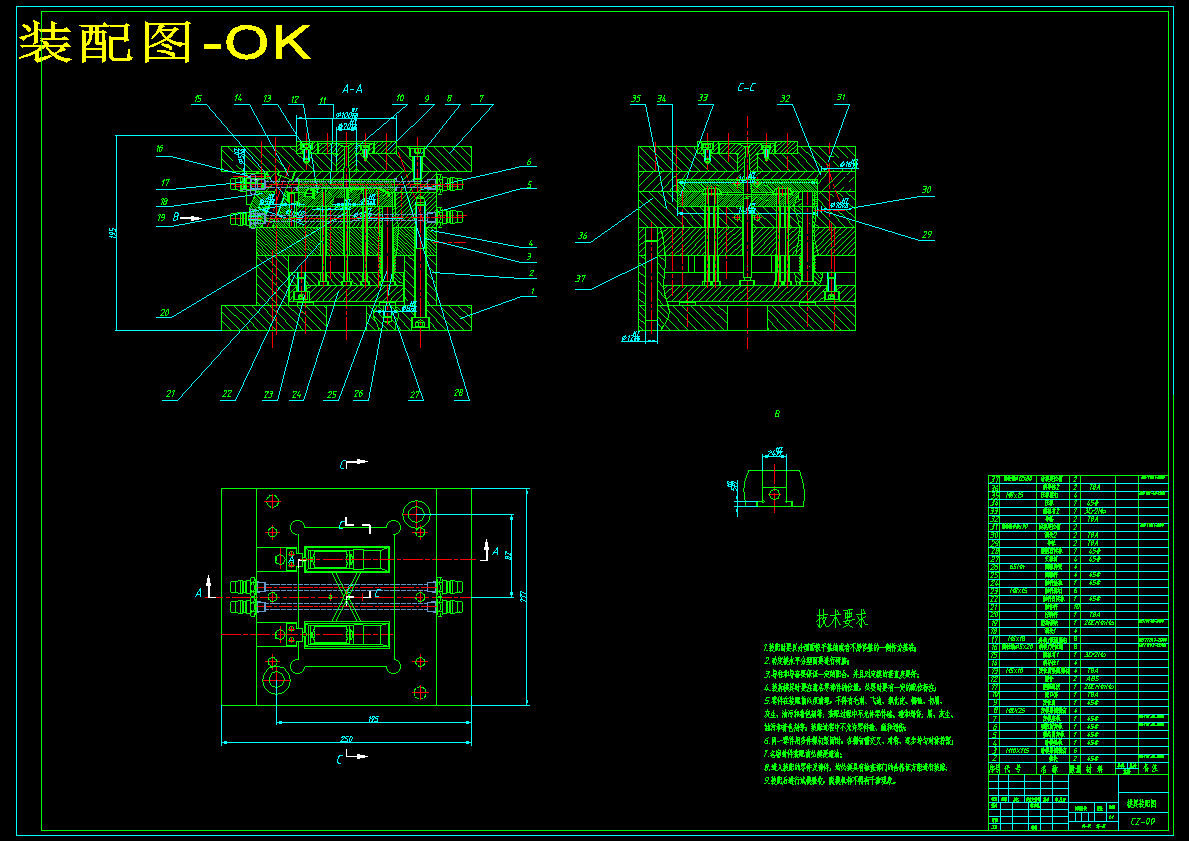This screenshot has width=1189, height=841.
Task: Pick callout number 21 below A-A section
Action: tap(171, 394)
